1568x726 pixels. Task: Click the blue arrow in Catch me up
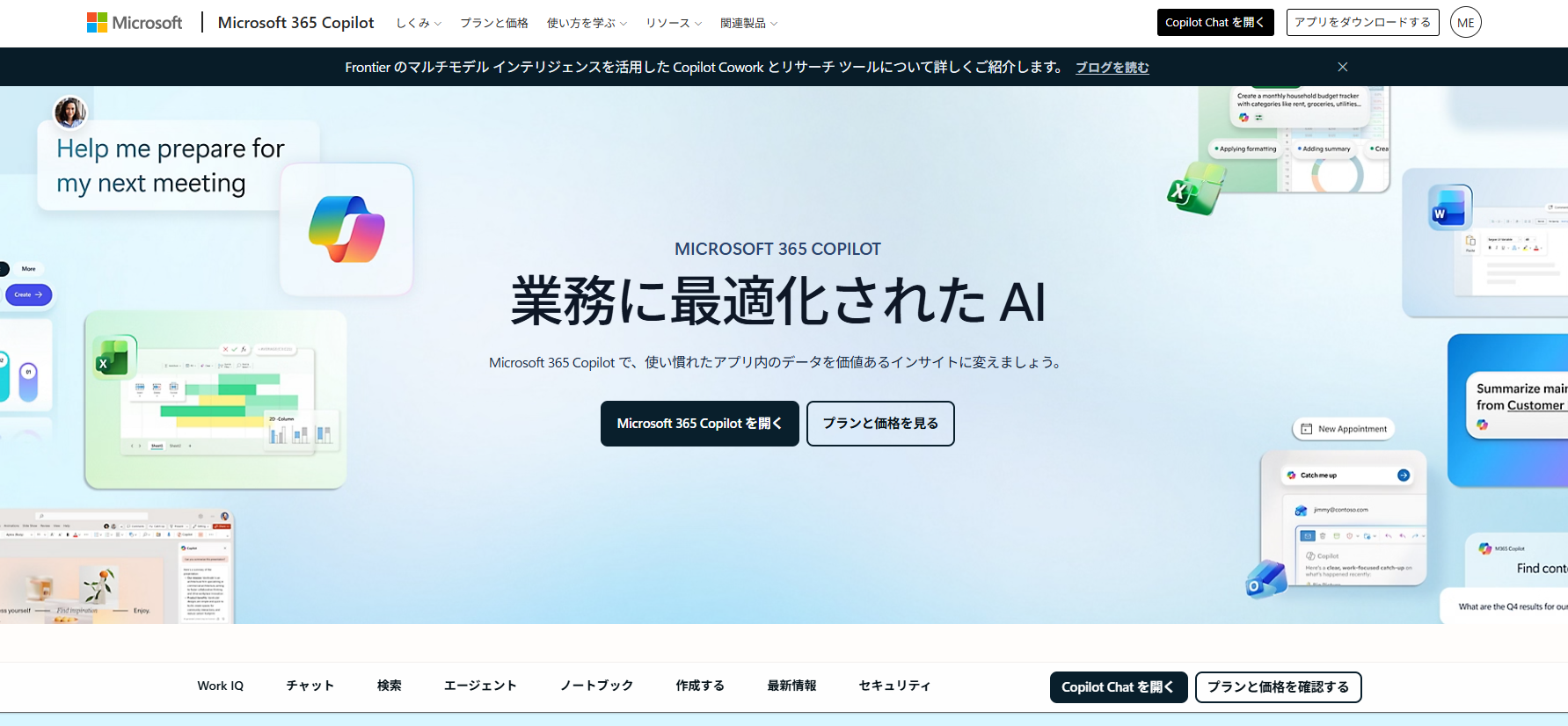[1404, 476]
